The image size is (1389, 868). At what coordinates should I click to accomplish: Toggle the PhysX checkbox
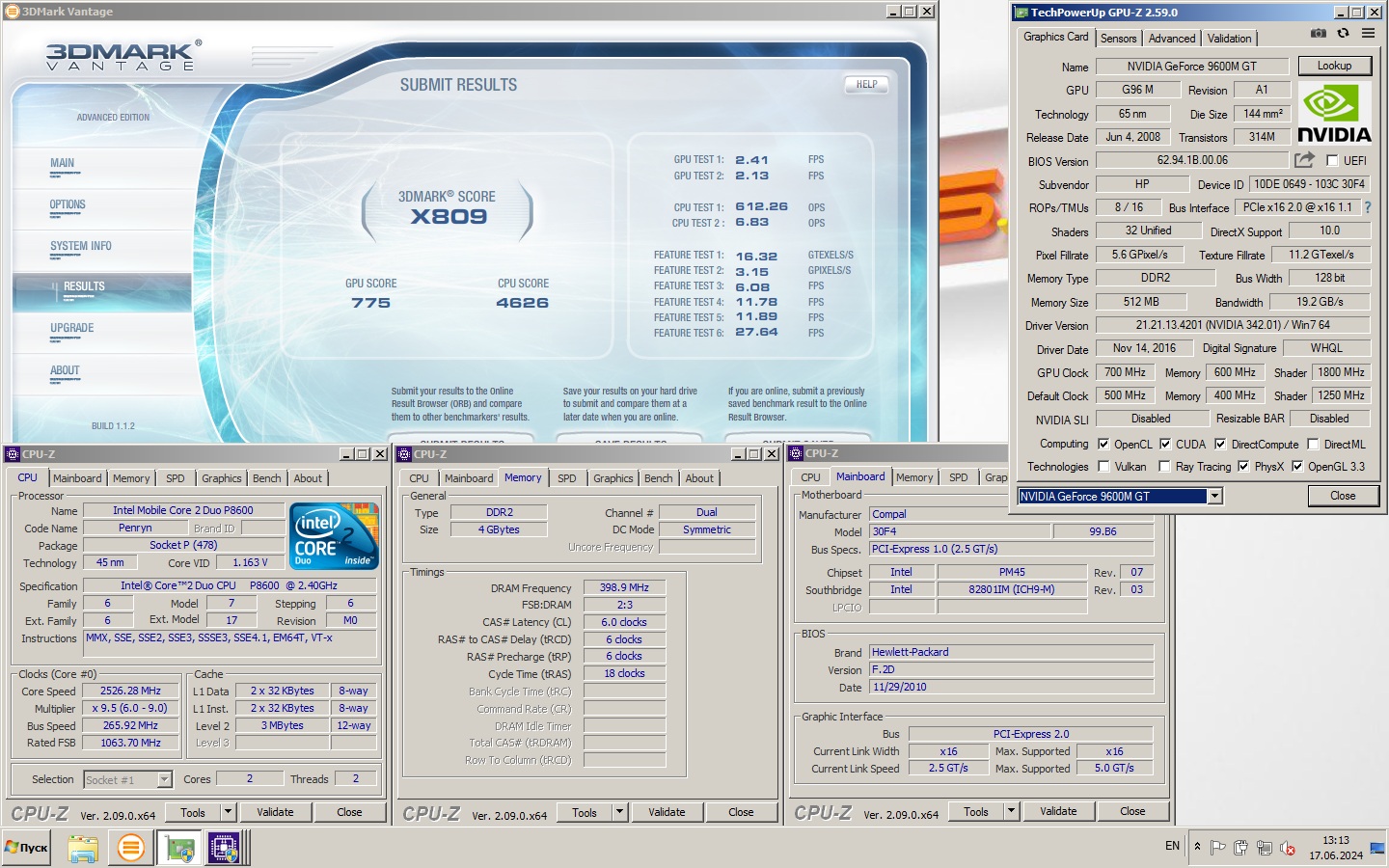click(1243, 466)
